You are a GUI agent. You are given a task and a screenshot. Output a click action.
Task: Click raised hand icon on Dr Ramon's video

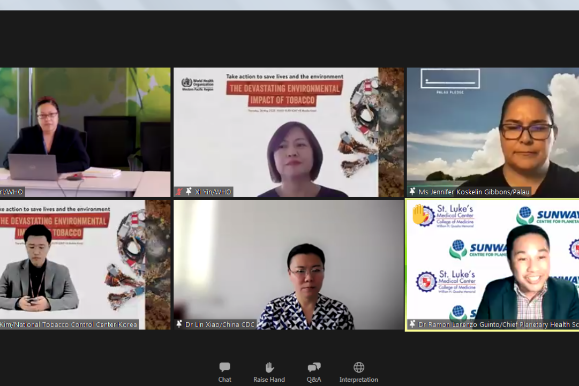418,214
